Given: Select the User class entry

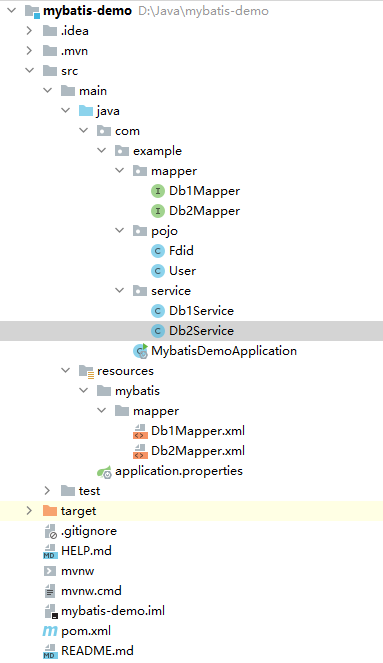Looking at the screenshot, I should [x=182, y=271].
